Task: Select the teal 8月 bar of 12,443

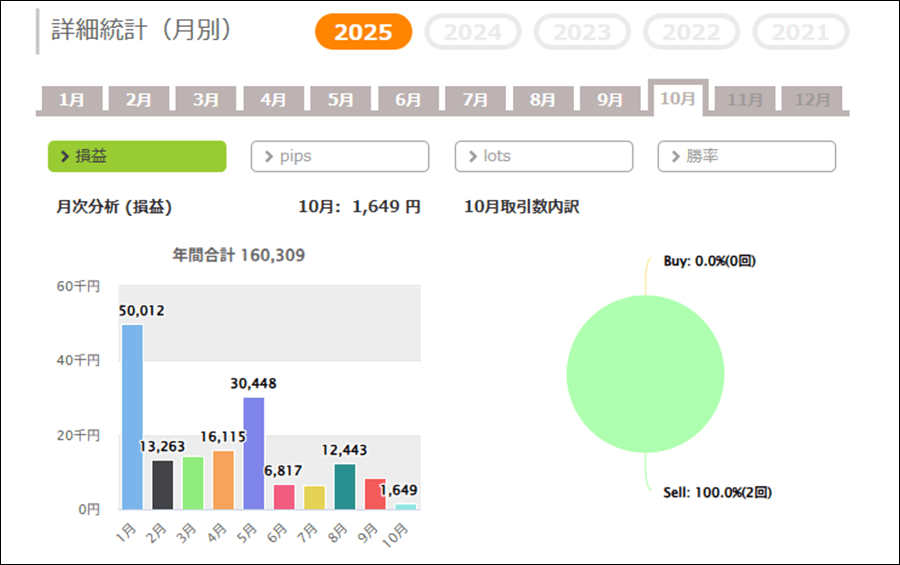Action: click(344, 486)
